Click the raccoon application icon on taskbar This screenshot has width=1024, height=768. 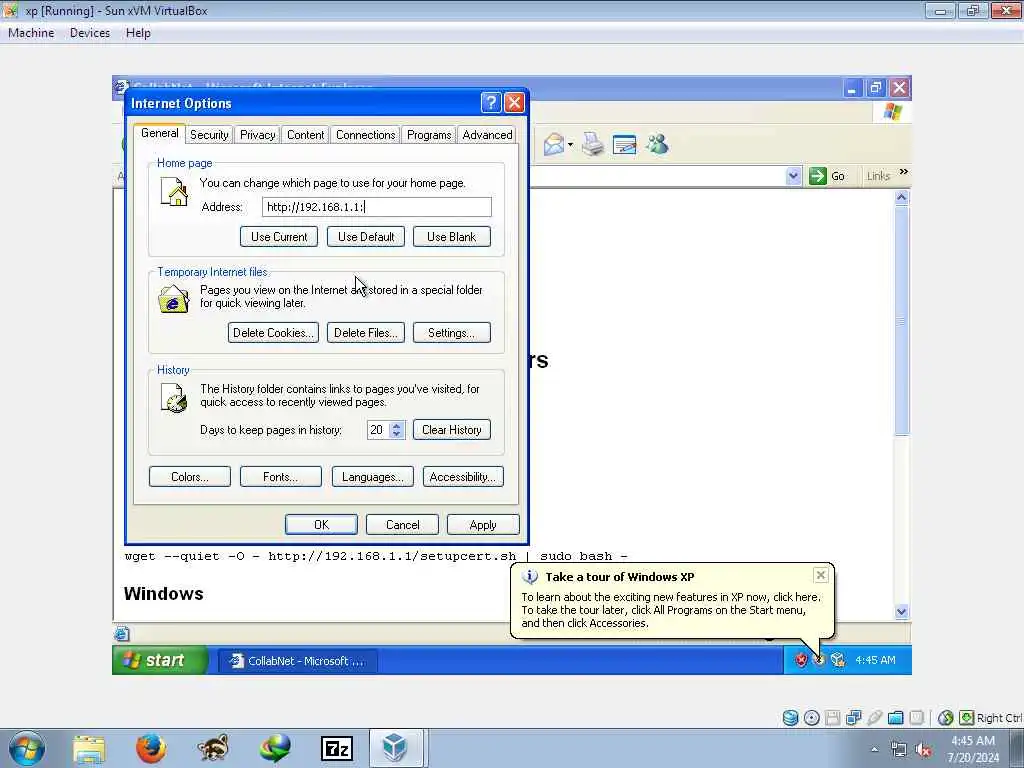[x=213, y=748]
